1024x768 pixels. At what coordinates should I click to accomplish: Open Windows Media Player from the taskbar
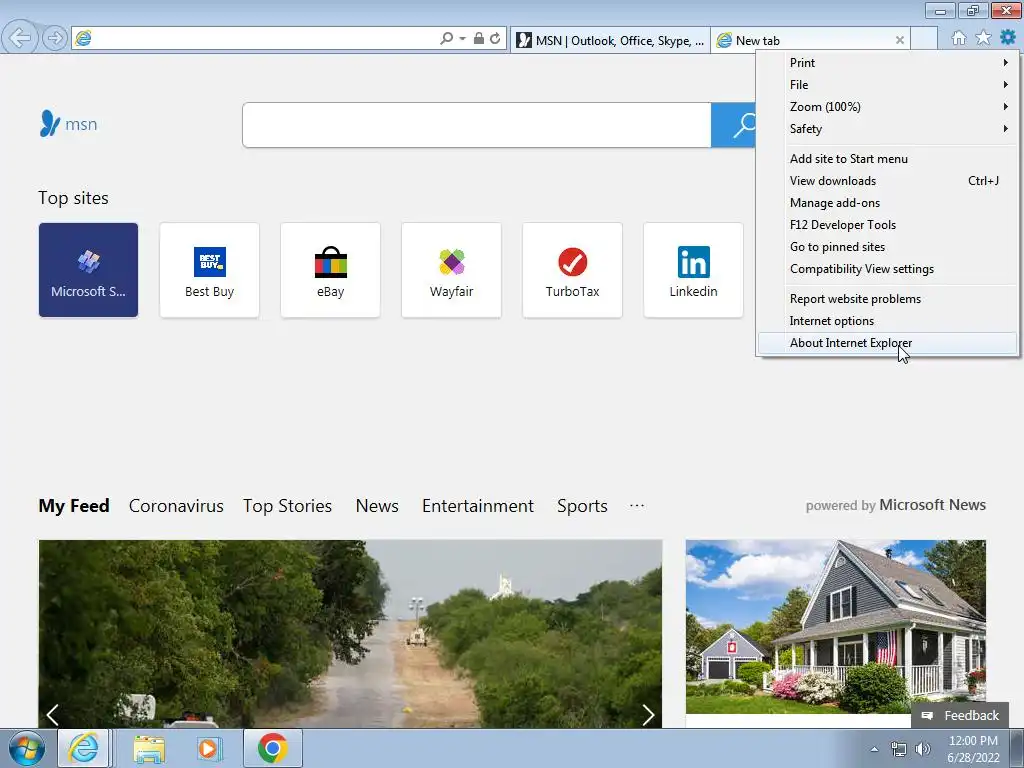[x=209, y=748]
